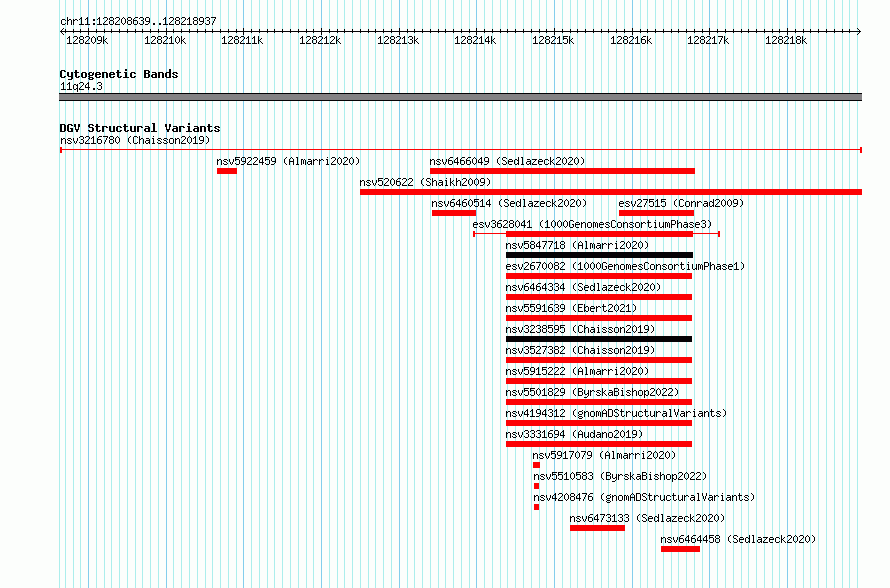
Task: Open nsv4194312 (gnomADStructuralVariants) label
Action: (x=616, y=413)
